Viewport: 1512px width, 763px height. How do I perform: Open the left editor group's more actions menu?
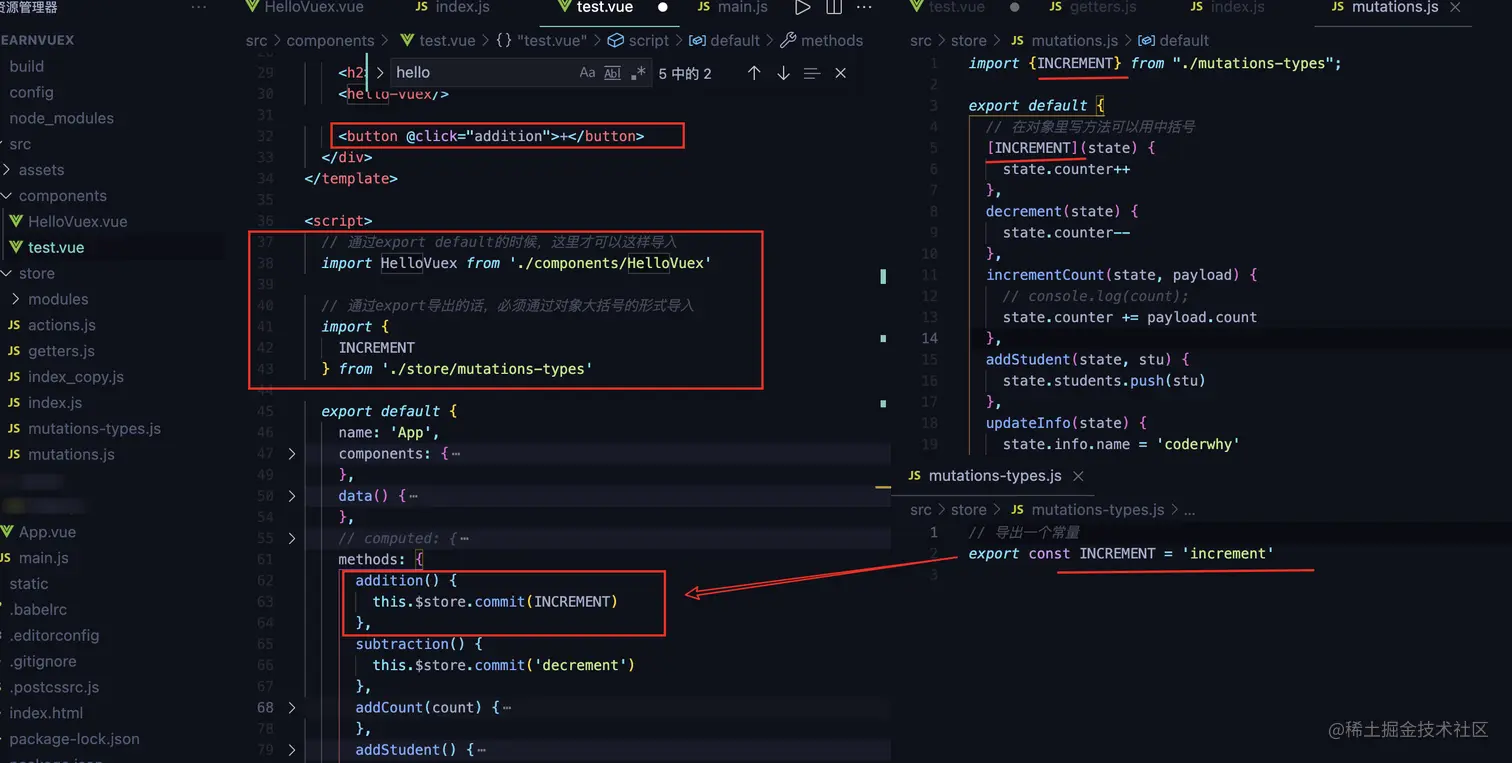(865, 8)
